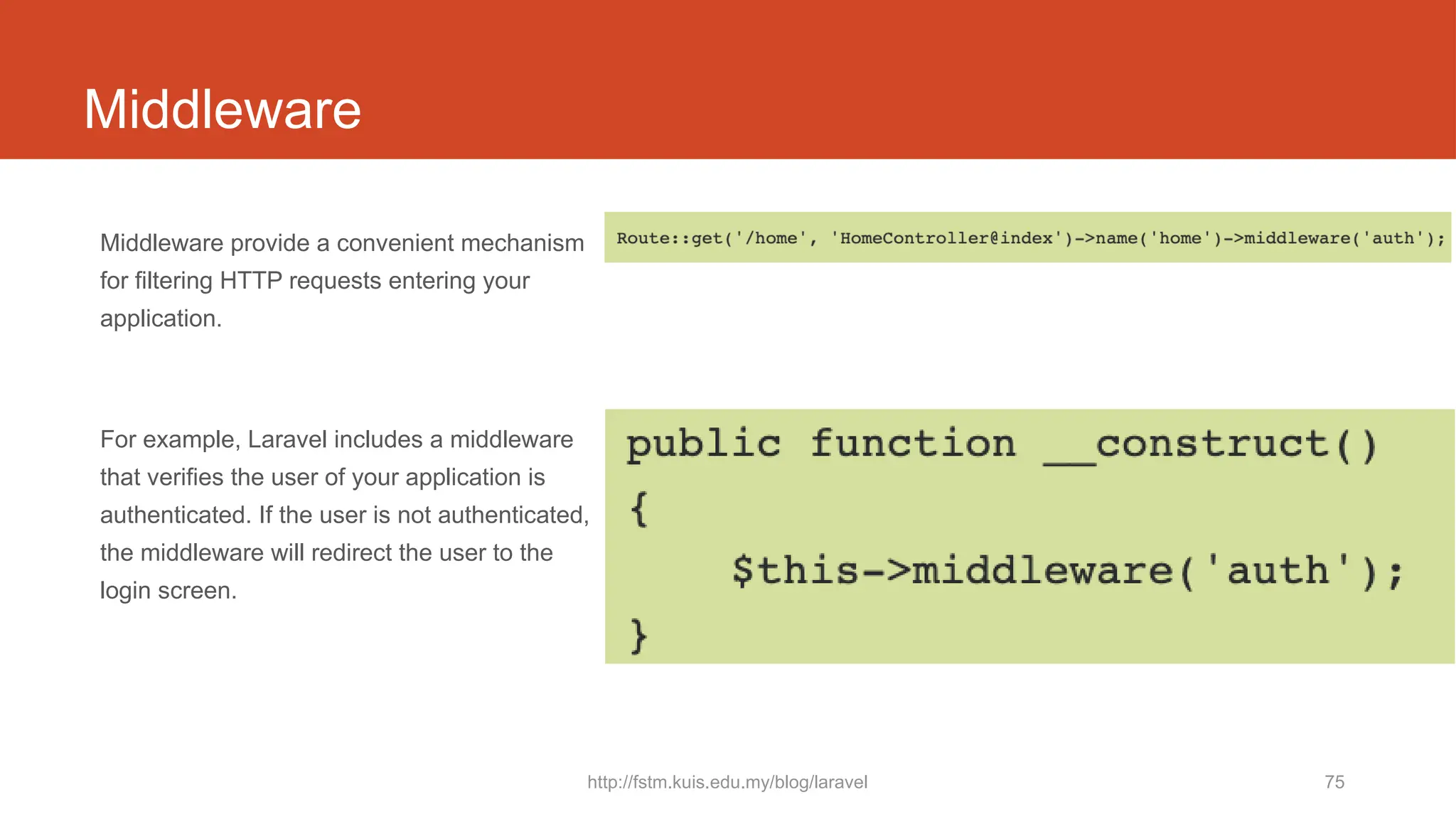The height and width of the screenshot is (819, 1456).
Task: Click paragraph starting 'Middleware provide a convenient'
Action: coord(342,281)
